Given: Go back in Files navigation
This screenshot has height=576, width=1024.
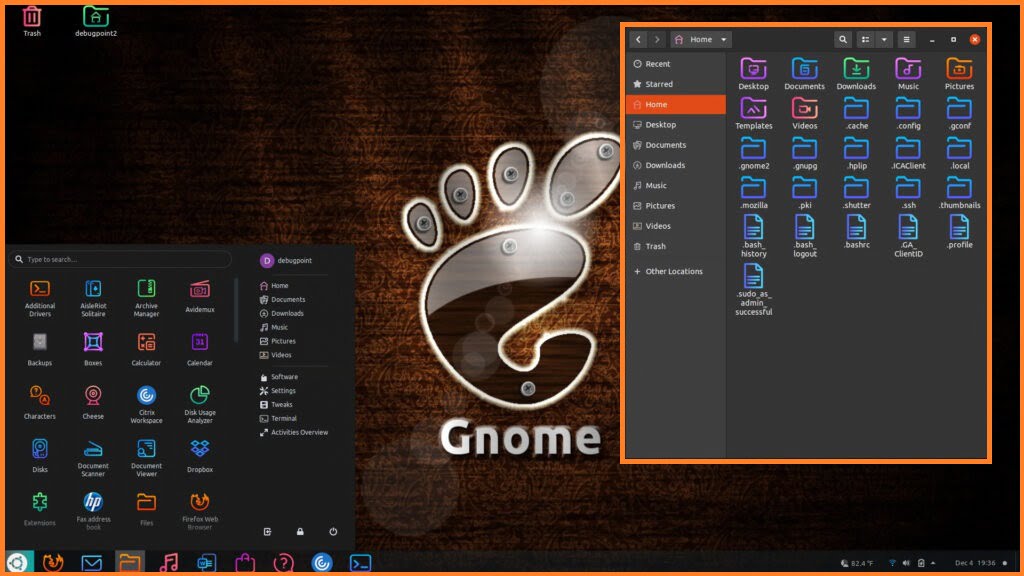Looking at the screenshot, I should coord(638,40).
